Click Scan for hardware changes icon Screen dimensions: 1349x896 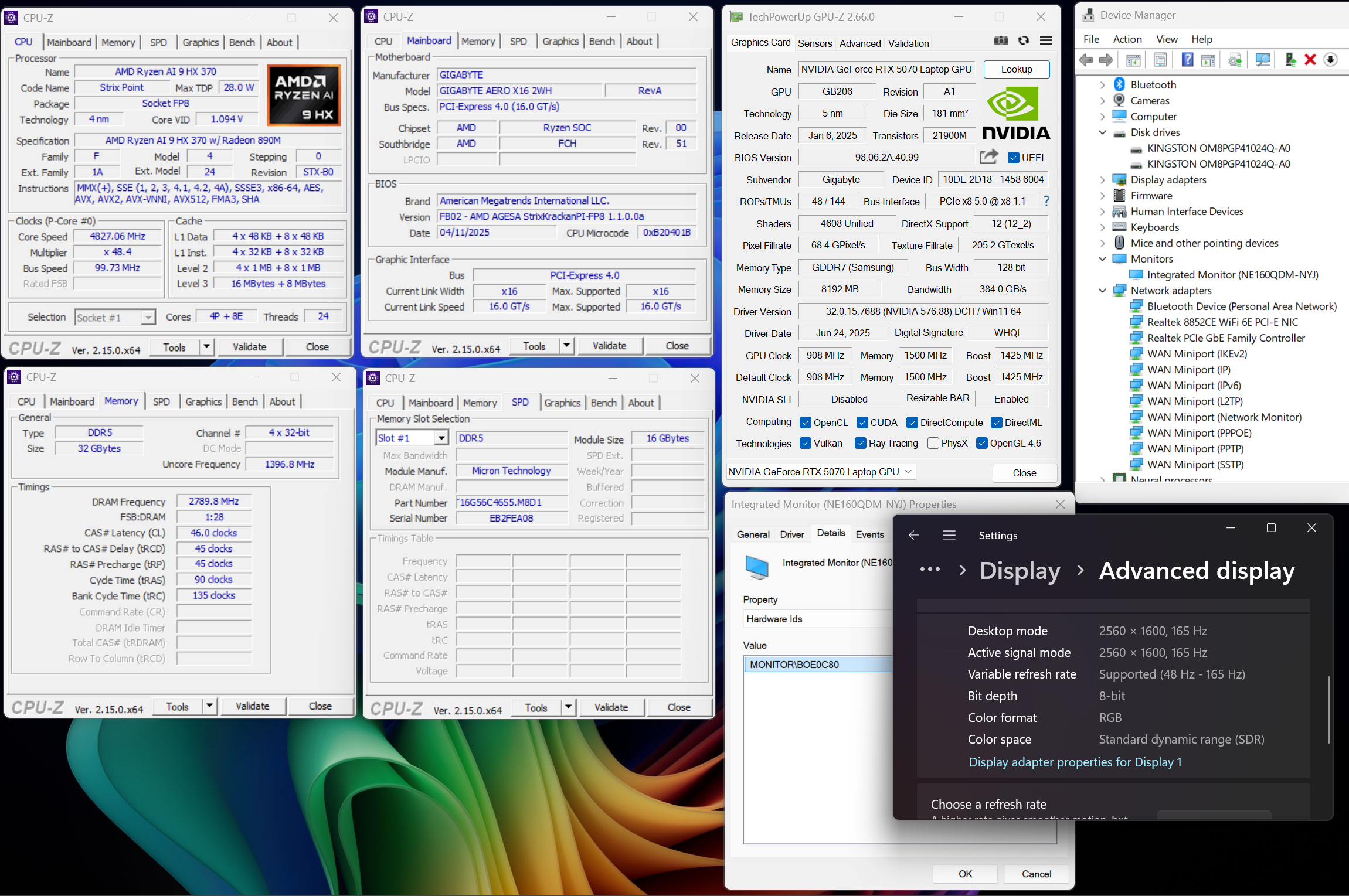pos(1263,60)
